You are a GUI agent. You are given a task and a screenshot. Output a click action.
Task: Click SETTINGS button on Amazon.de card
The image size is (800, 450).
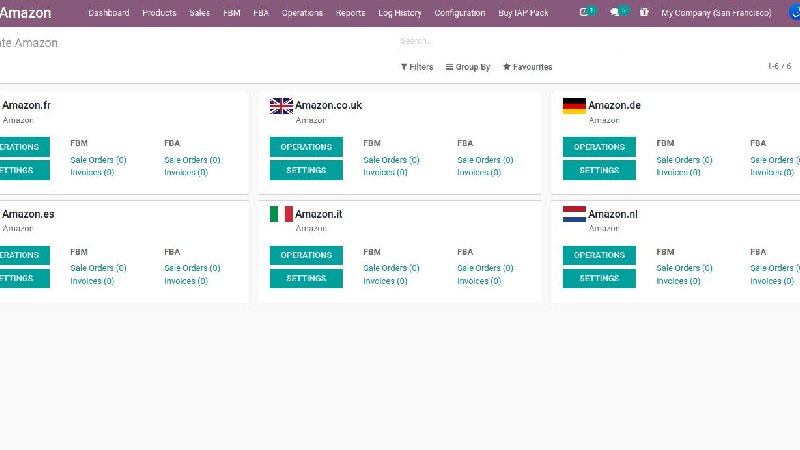pos(599,170)
